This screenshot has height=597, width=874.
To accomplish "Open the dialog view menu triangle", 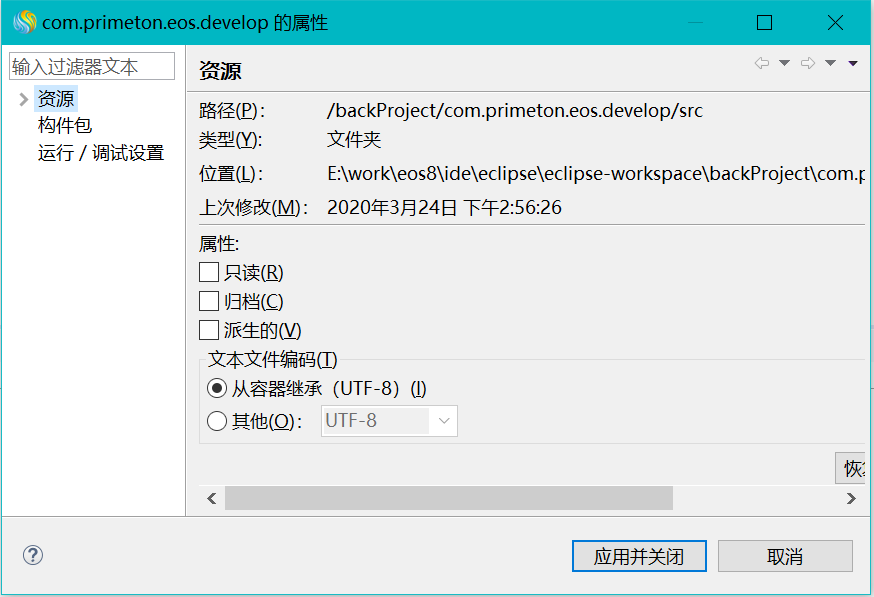I will (x=853, y=64).
